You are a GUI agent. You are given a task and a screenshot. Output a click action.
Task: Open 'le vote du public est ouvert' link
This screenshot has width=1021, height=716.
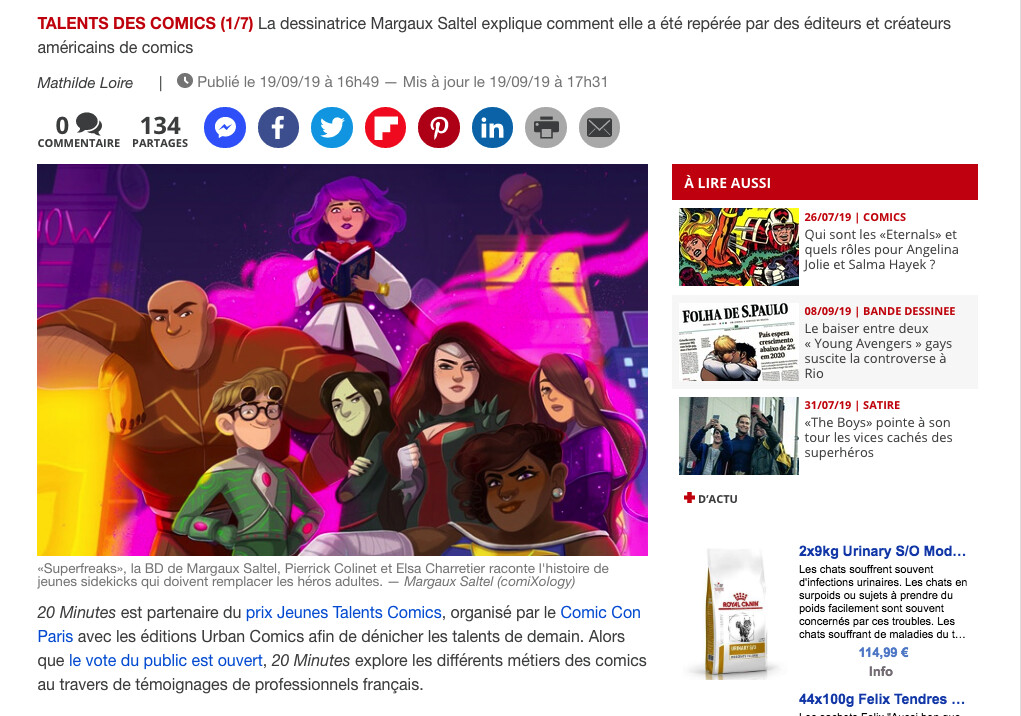165,660
